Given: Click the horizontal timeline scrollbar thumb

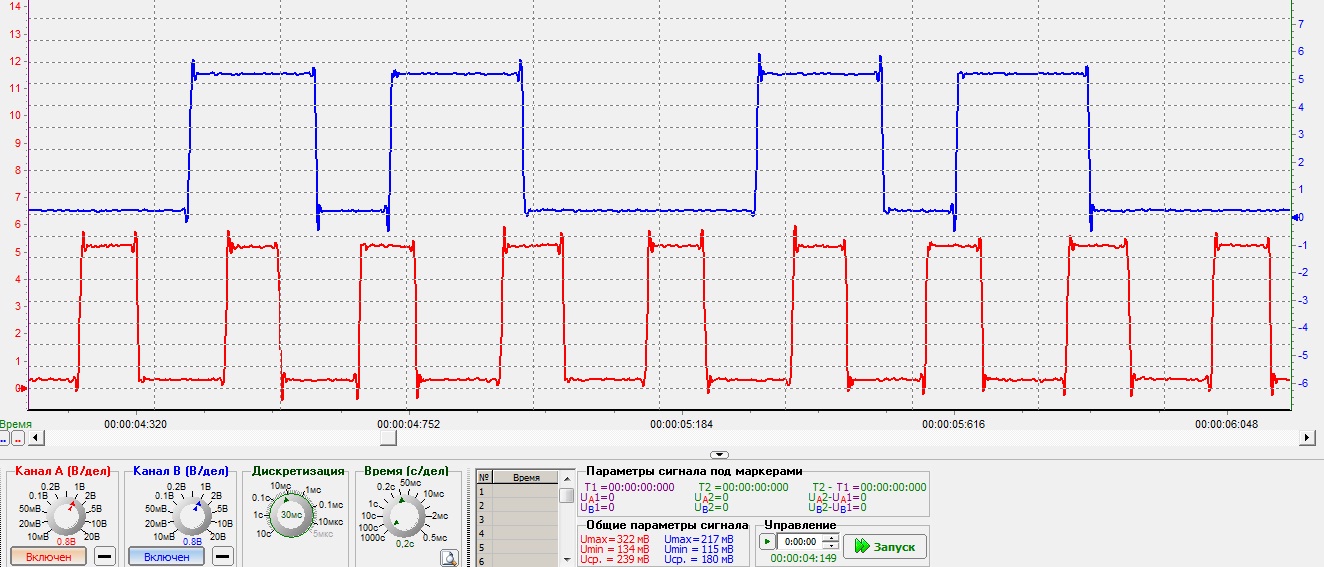Looking at the screenshot, I should [389, 438].
